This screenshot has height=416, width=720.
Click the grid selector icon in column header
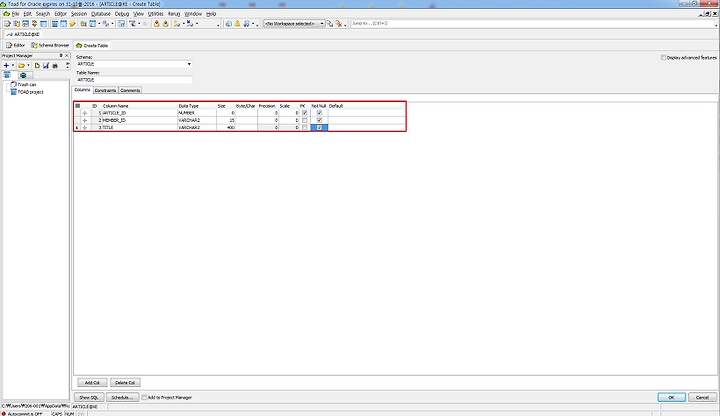click(78, 106)
